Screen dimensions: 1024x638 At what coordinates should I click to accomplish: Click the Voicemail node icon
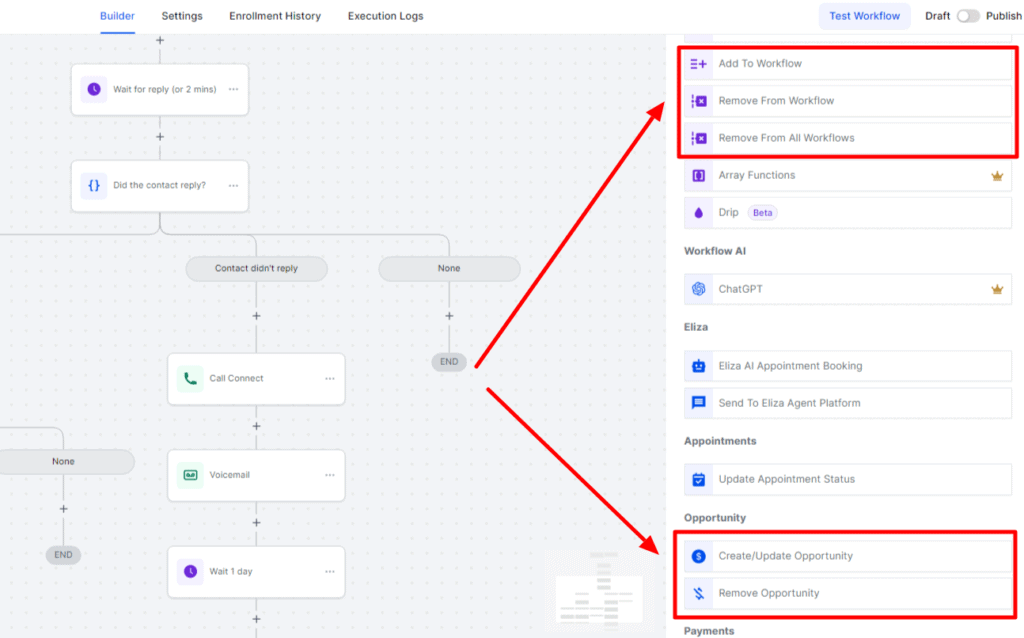[x=190, y=475]
